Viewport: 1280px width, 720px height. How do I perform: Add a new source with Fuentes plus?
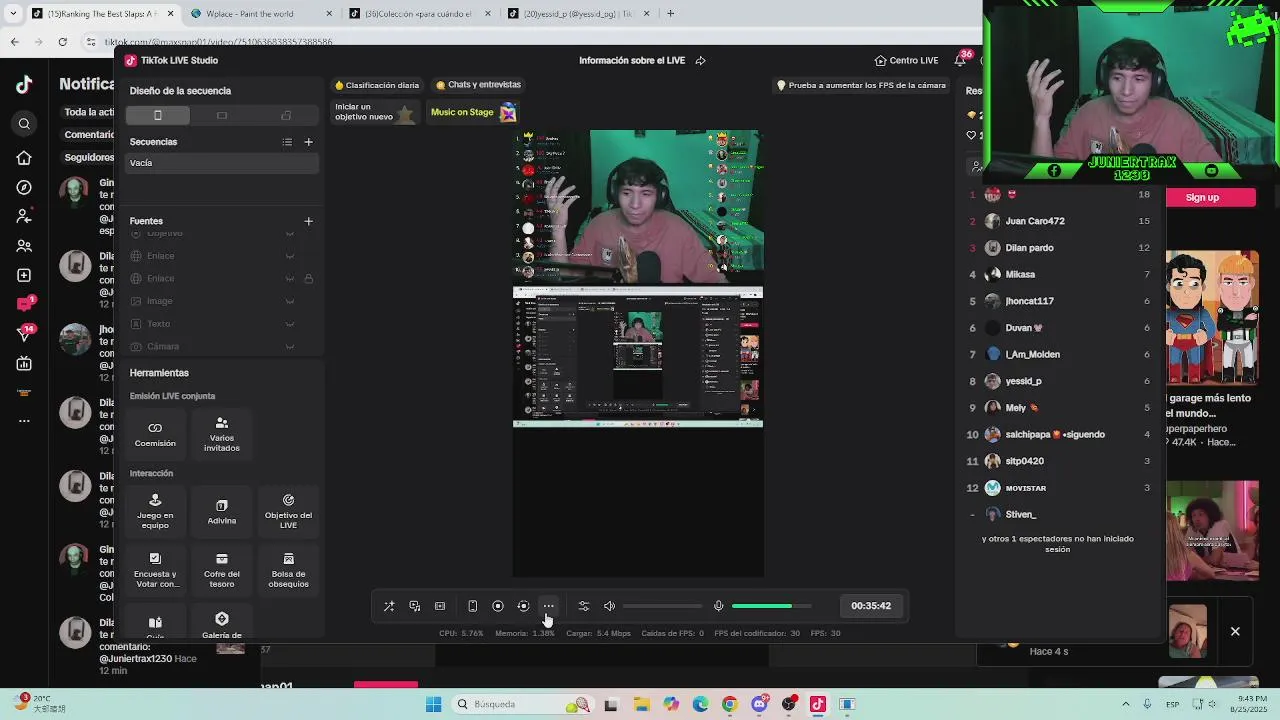click(308, 221)
